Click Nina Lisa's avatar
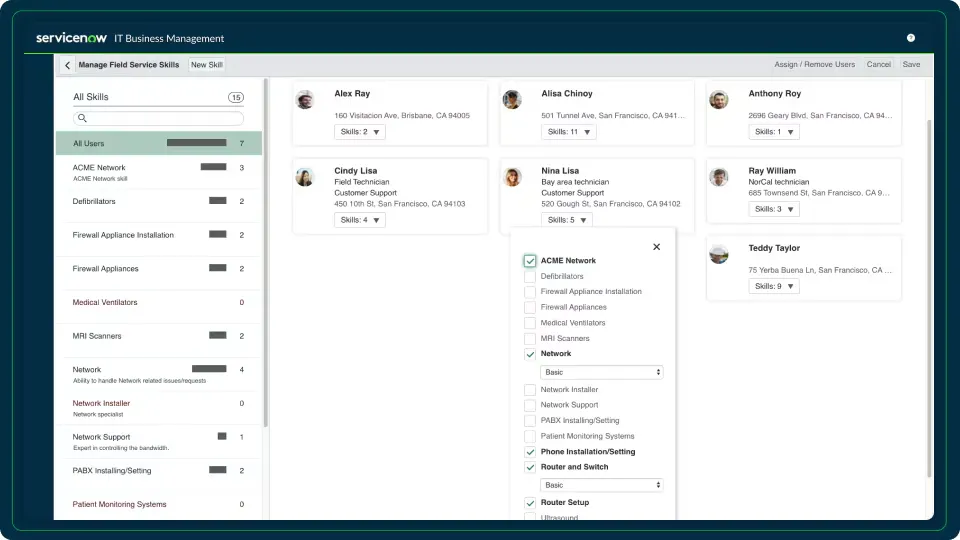The image size is (960, 540). pos(512,176)
